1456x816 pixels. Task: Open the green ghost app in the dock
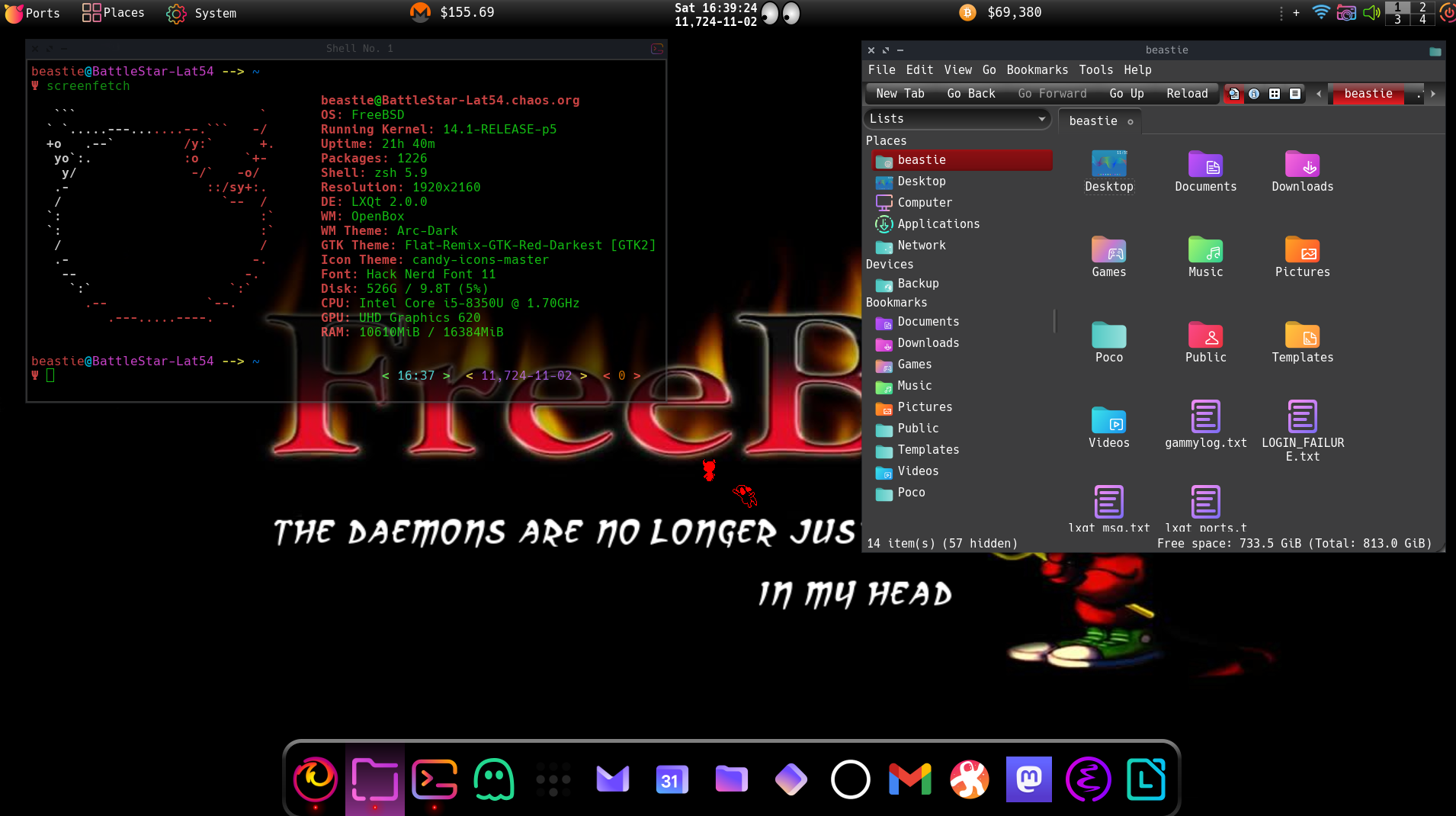(x=493, y=779)
